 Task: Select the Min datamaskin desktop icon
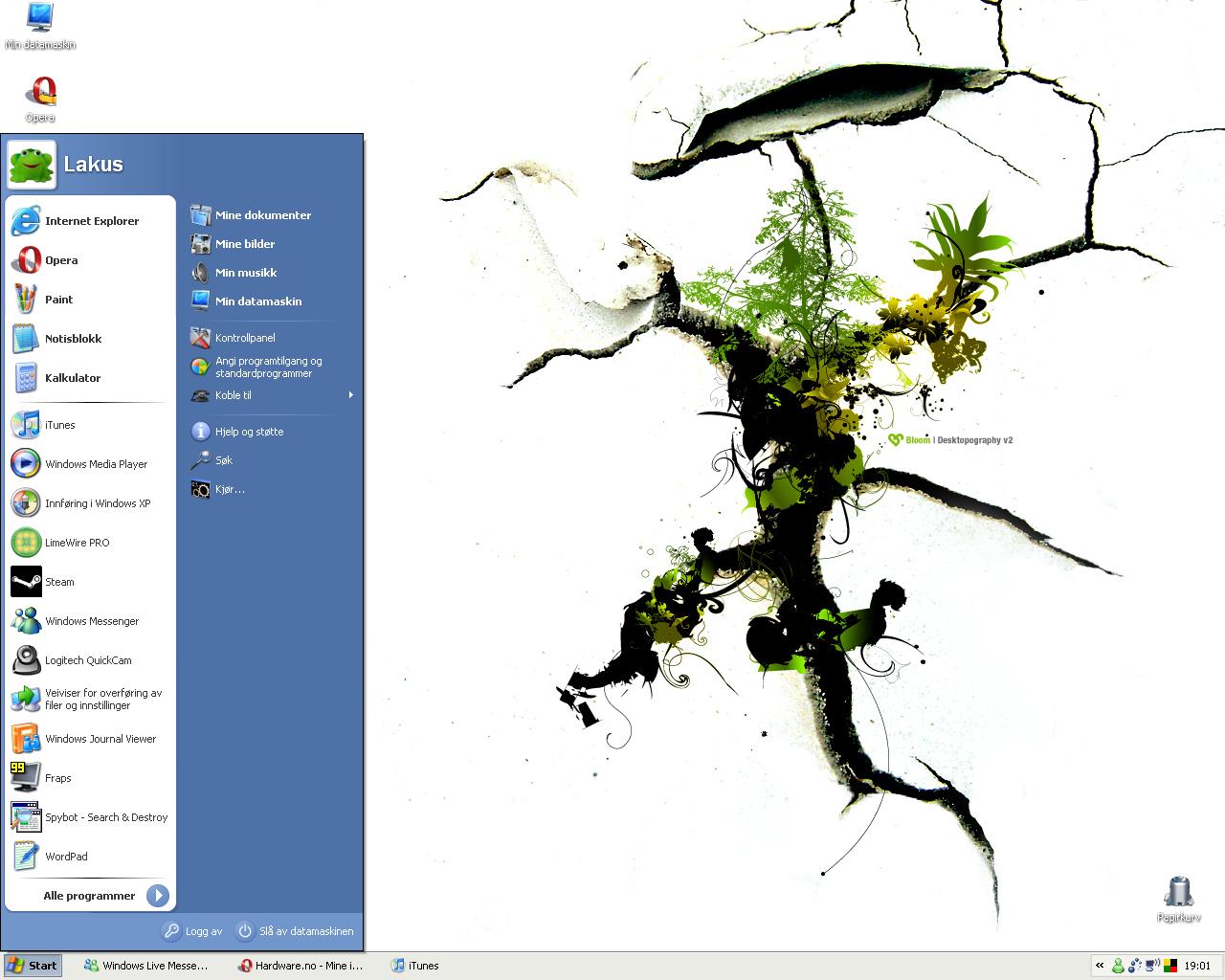click(40, 27)
